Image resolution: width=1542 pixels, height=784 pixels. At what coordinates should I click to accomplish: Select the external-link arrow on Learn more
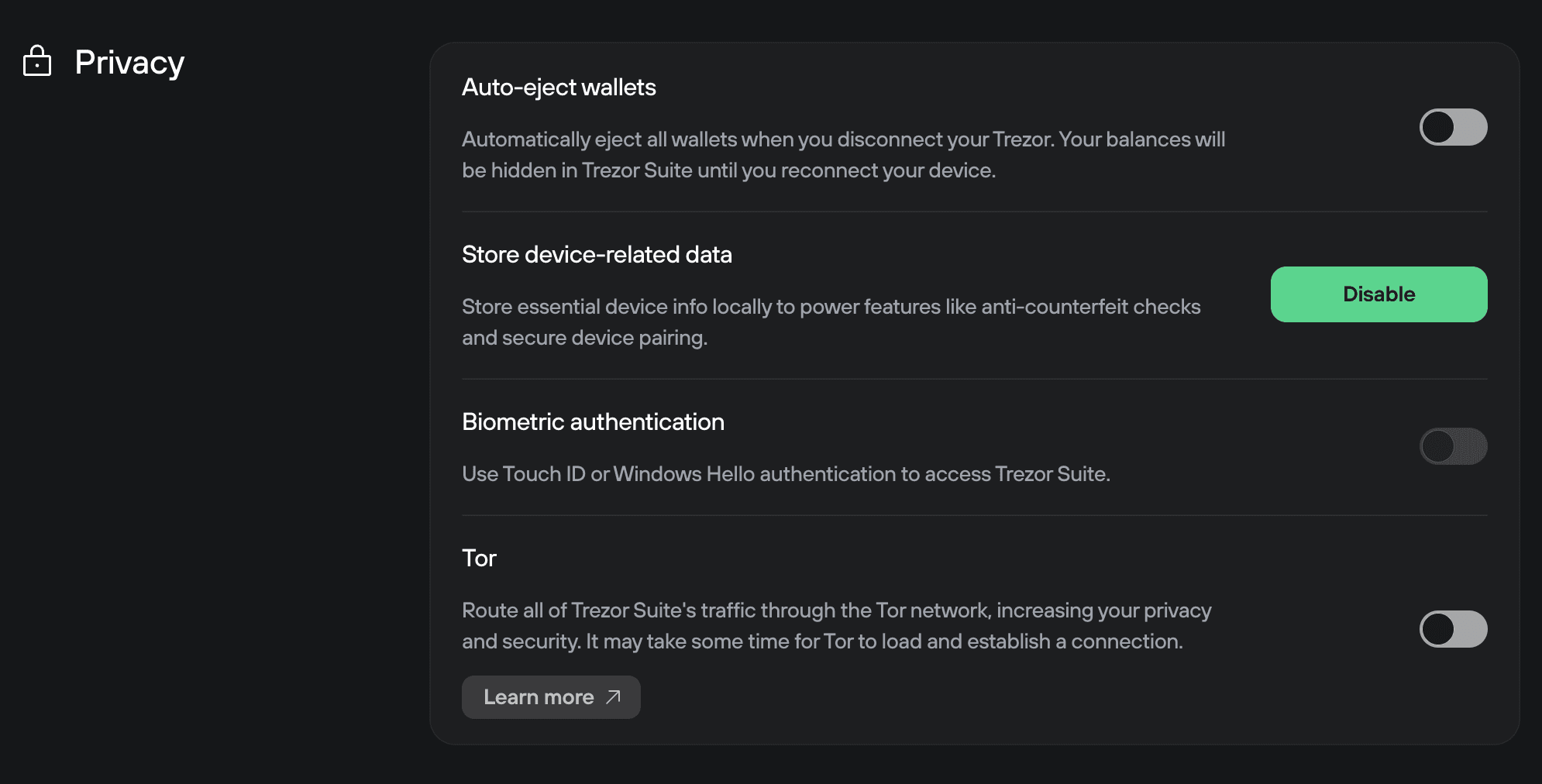[611, 697]
